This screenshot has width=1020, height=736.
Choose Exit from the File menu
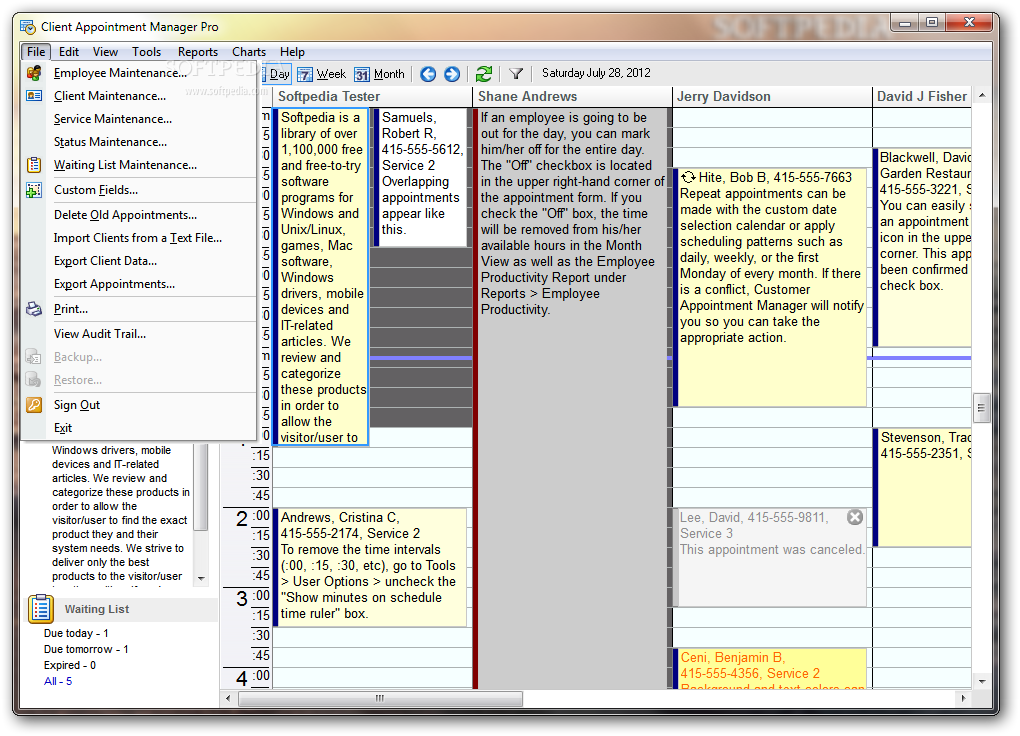click(139, 428)
